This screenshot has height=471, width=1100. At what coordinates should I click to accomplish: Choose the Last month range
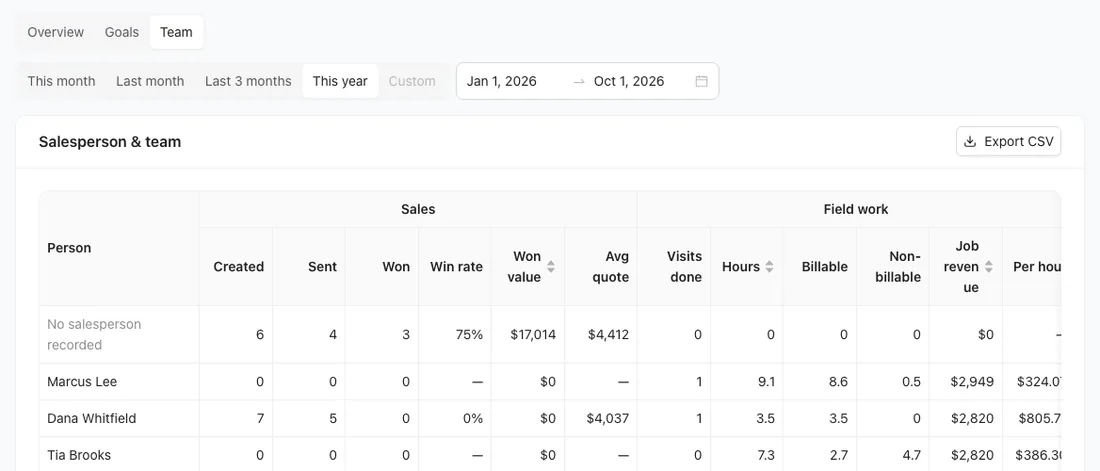[x=150, y=81]
